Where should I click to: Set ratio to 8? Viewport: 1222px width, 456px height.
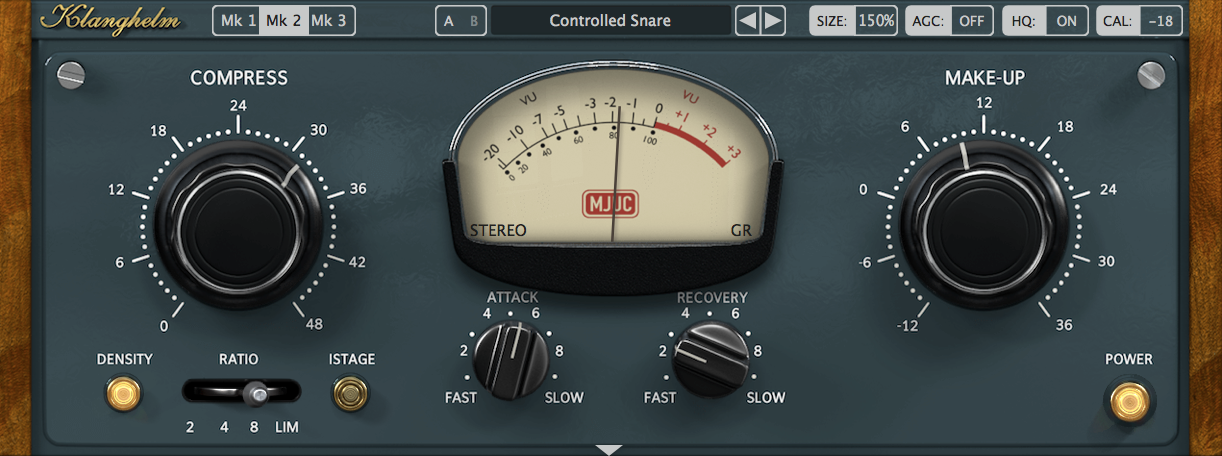[255, 427]
